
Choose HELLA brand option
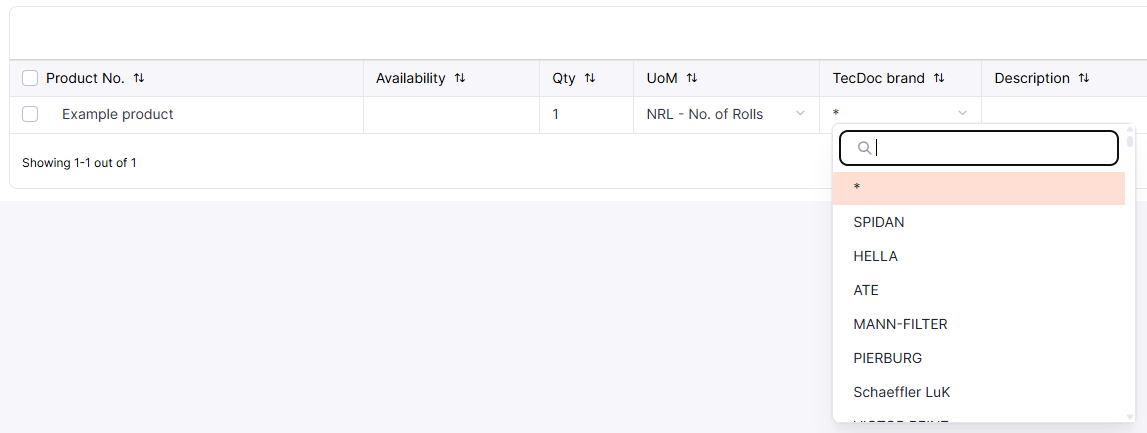click(x=876, y=256)
